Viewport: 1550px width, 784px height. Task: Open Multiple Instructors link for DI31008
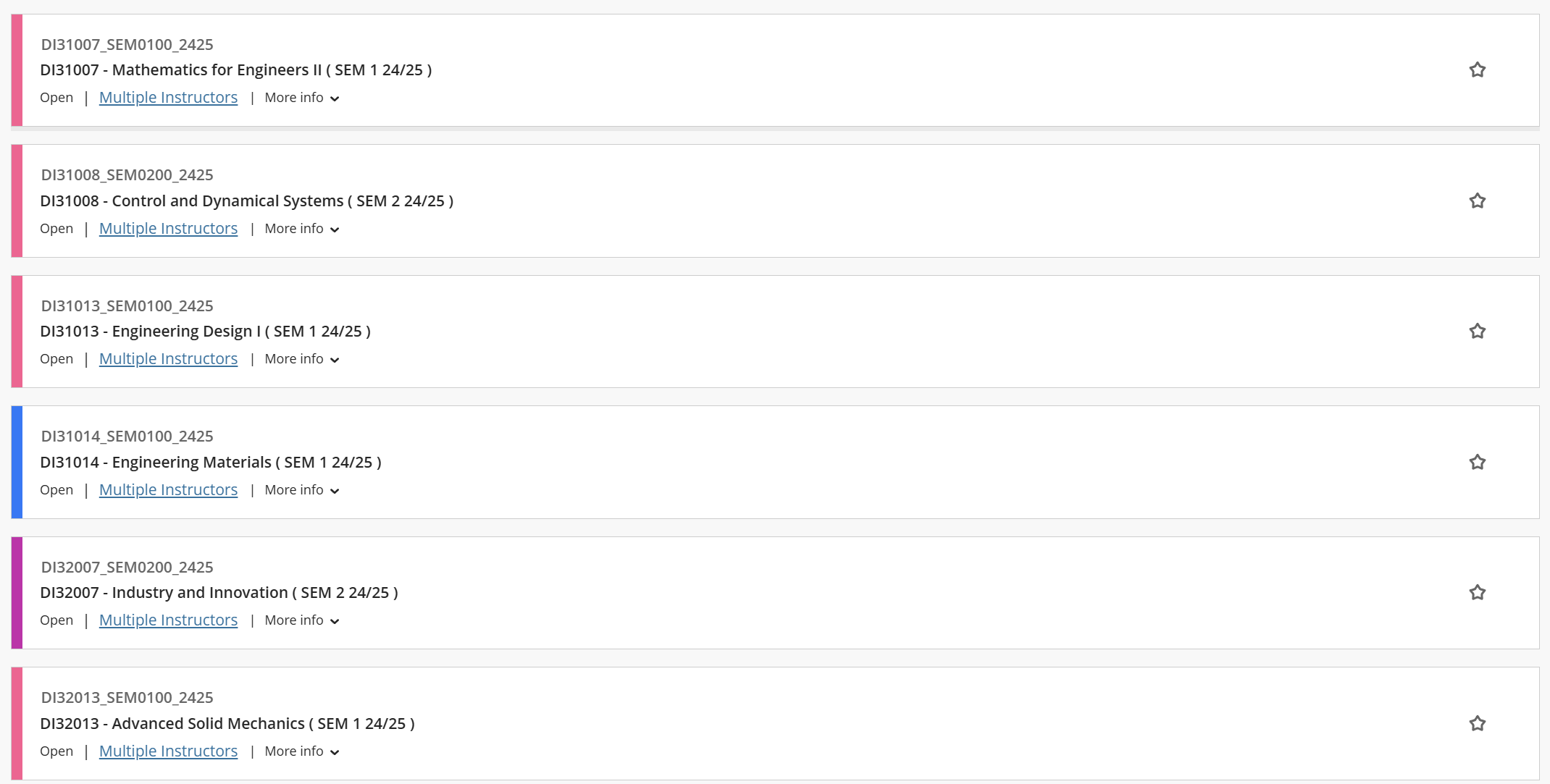[168, 229]
